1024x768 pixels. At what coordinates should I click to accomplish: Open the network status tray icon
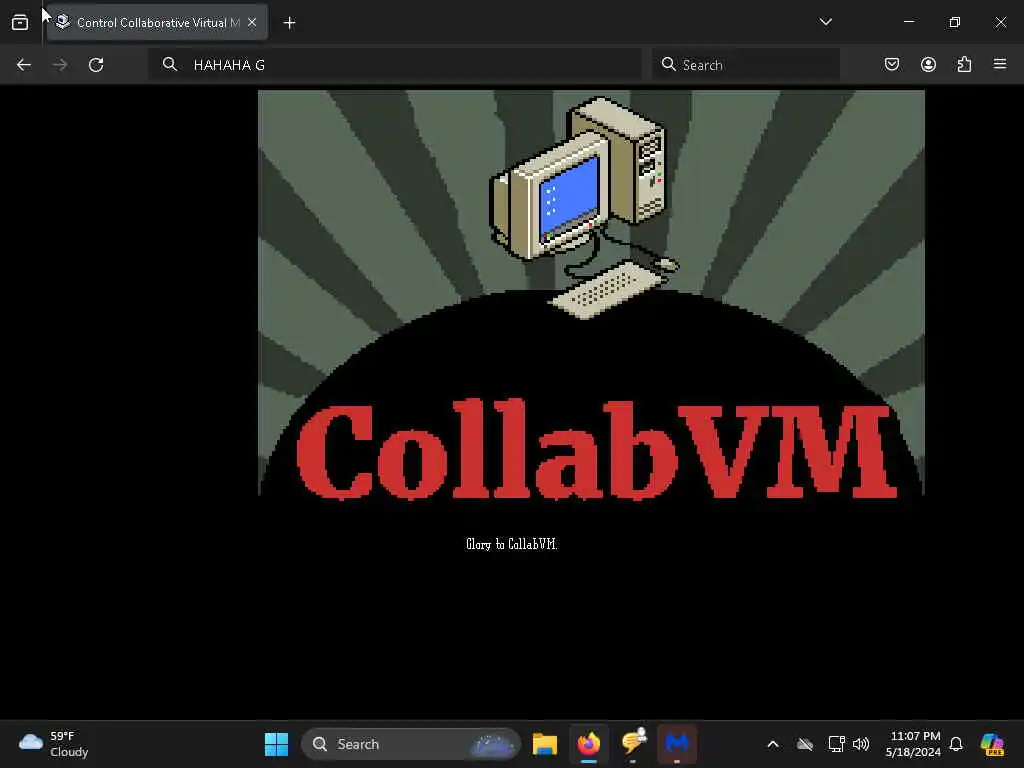(837, 744)
